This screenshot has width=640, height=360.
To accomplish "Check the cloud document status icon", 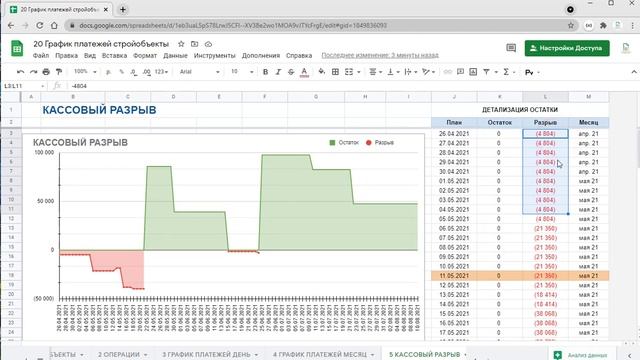I will pos(208,44).
